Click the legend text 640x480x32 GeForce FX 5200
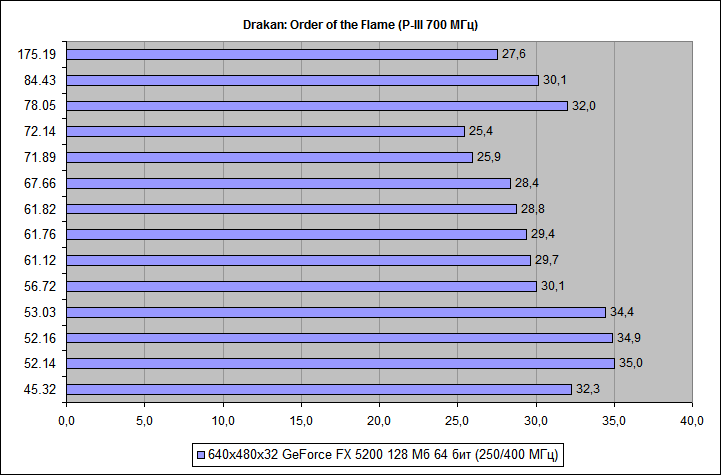This screenshot has height=475, width=721. tap(383, 455)
